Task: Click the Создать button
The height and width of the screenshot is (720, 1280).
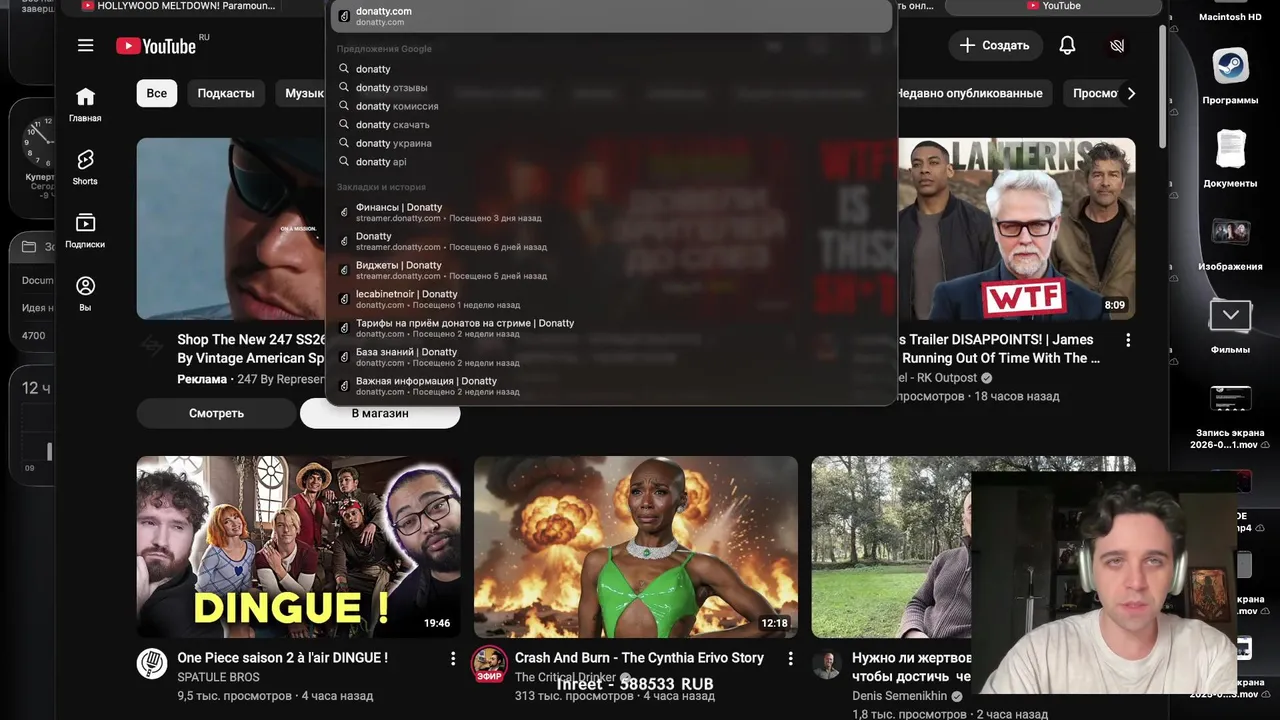Action: [995, 45]
